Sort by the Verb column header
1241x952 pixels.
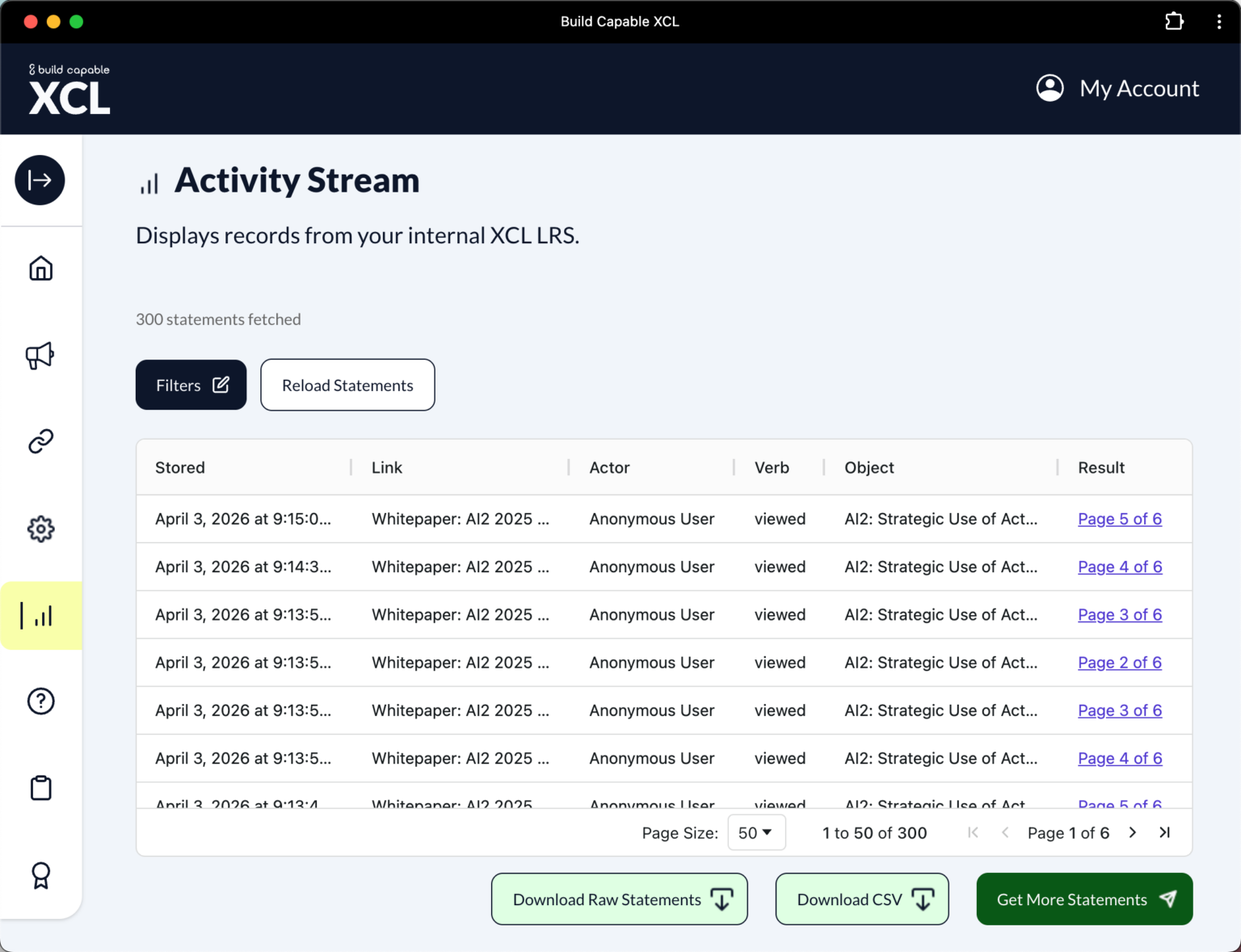tap(772, 467)
